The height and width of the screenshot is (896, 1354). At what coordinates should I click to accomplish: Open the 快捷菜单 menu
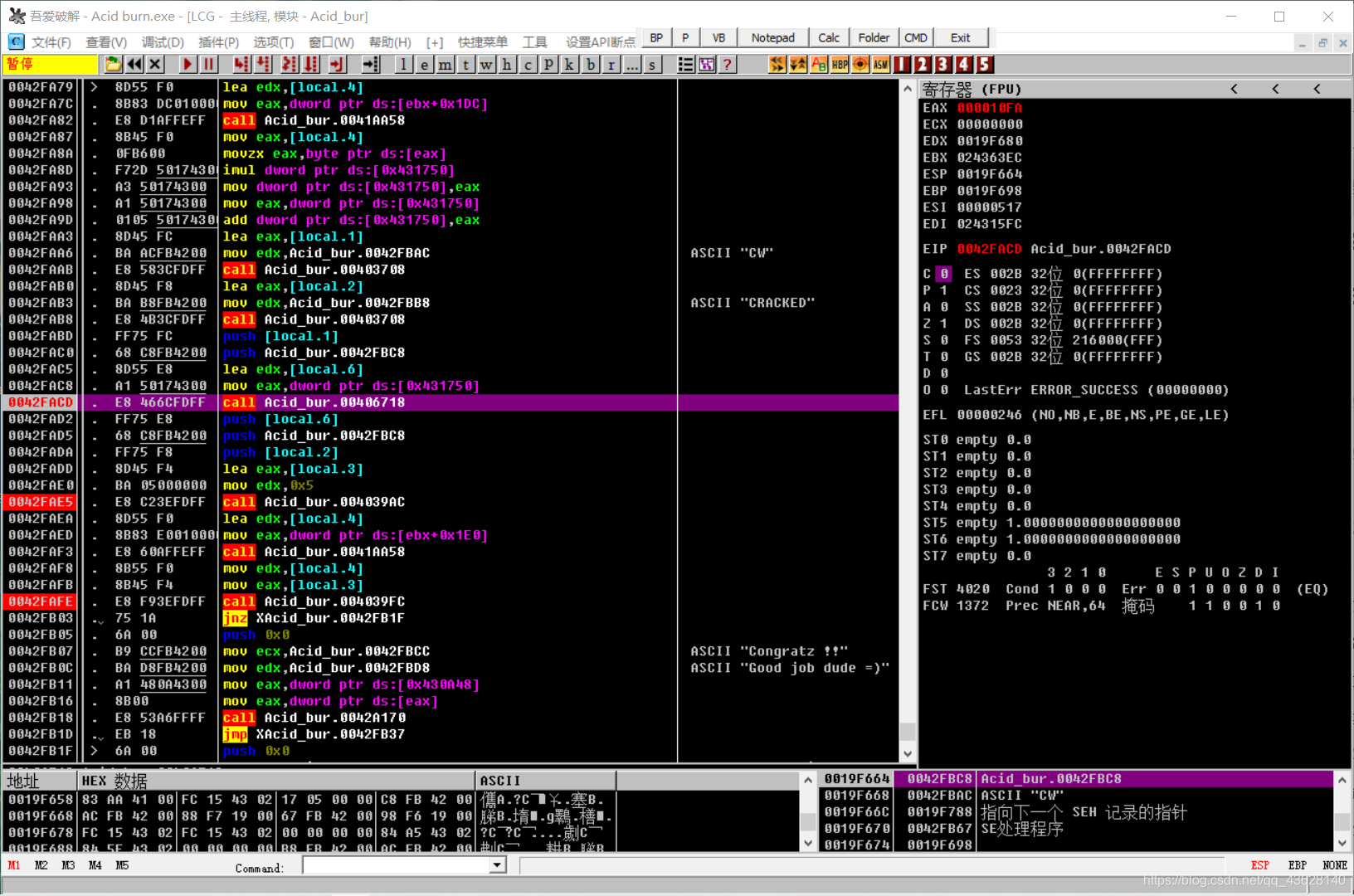(x=483, y=41)
